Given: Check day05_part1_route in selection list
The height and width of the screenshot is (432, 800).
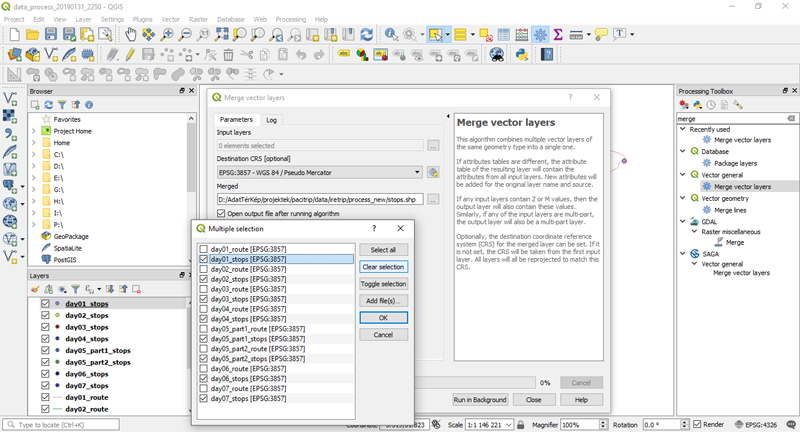Looking at the screenshot, I should 204,329.
